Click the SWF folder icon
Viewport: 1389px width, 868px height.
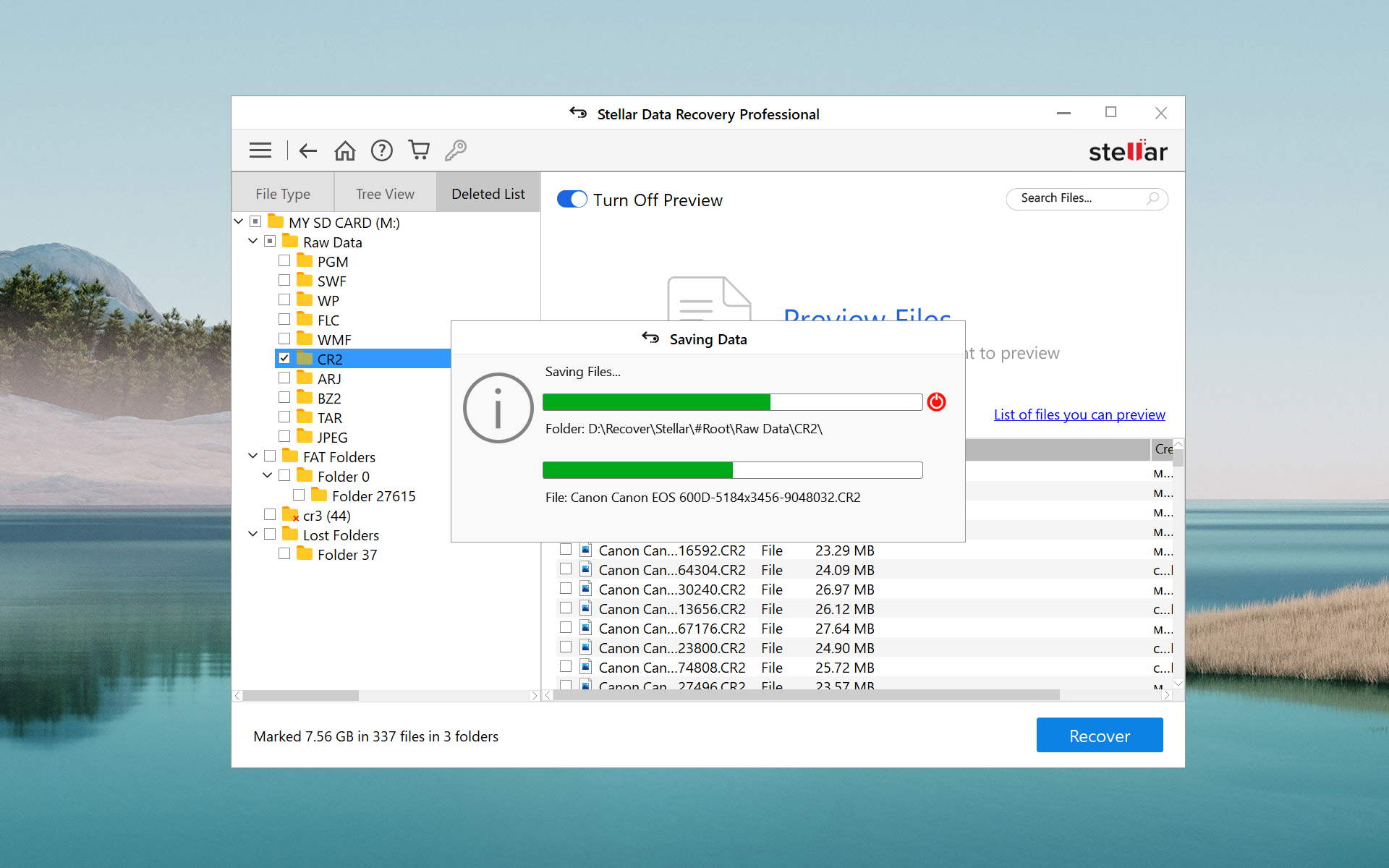(x=305, y=281)
